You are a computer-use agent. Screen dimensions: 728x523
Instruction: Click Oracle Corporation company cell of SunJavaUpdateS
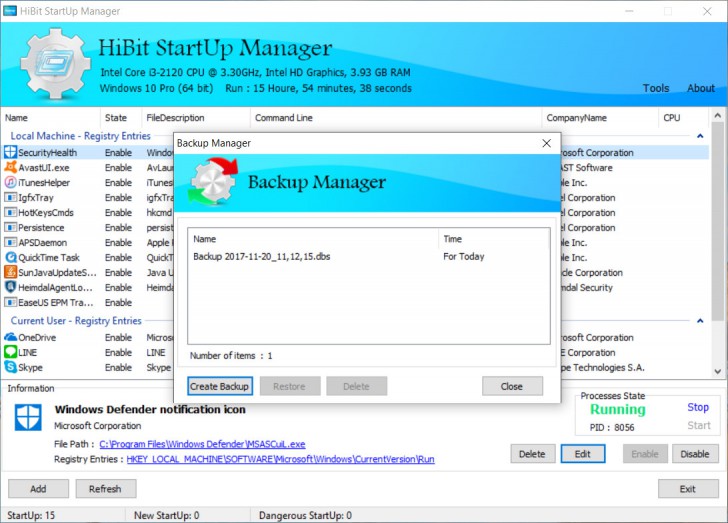[x=592, y=272]
